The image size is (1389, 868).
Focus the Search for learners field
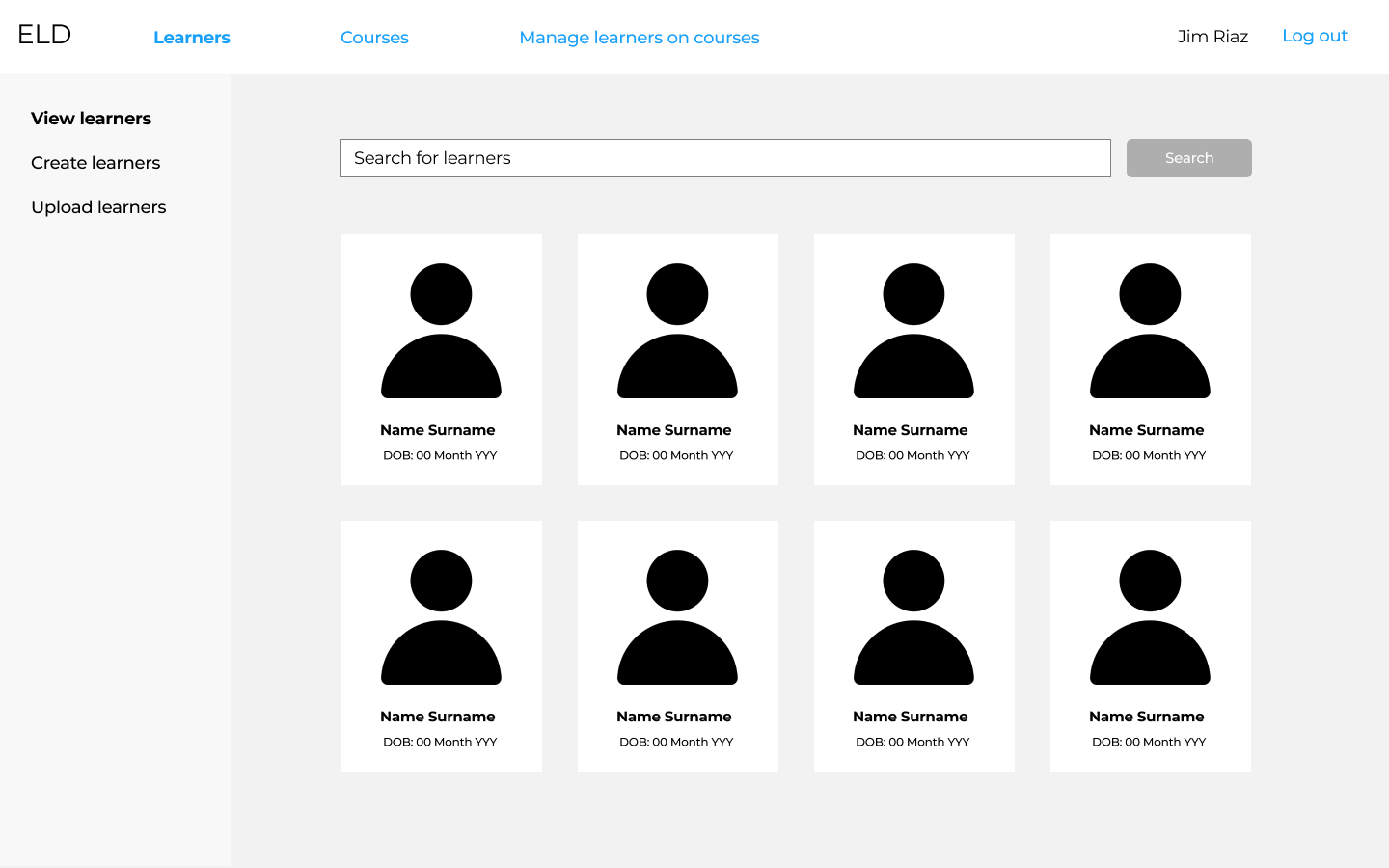pyautogui.click(x=724, y=158)
